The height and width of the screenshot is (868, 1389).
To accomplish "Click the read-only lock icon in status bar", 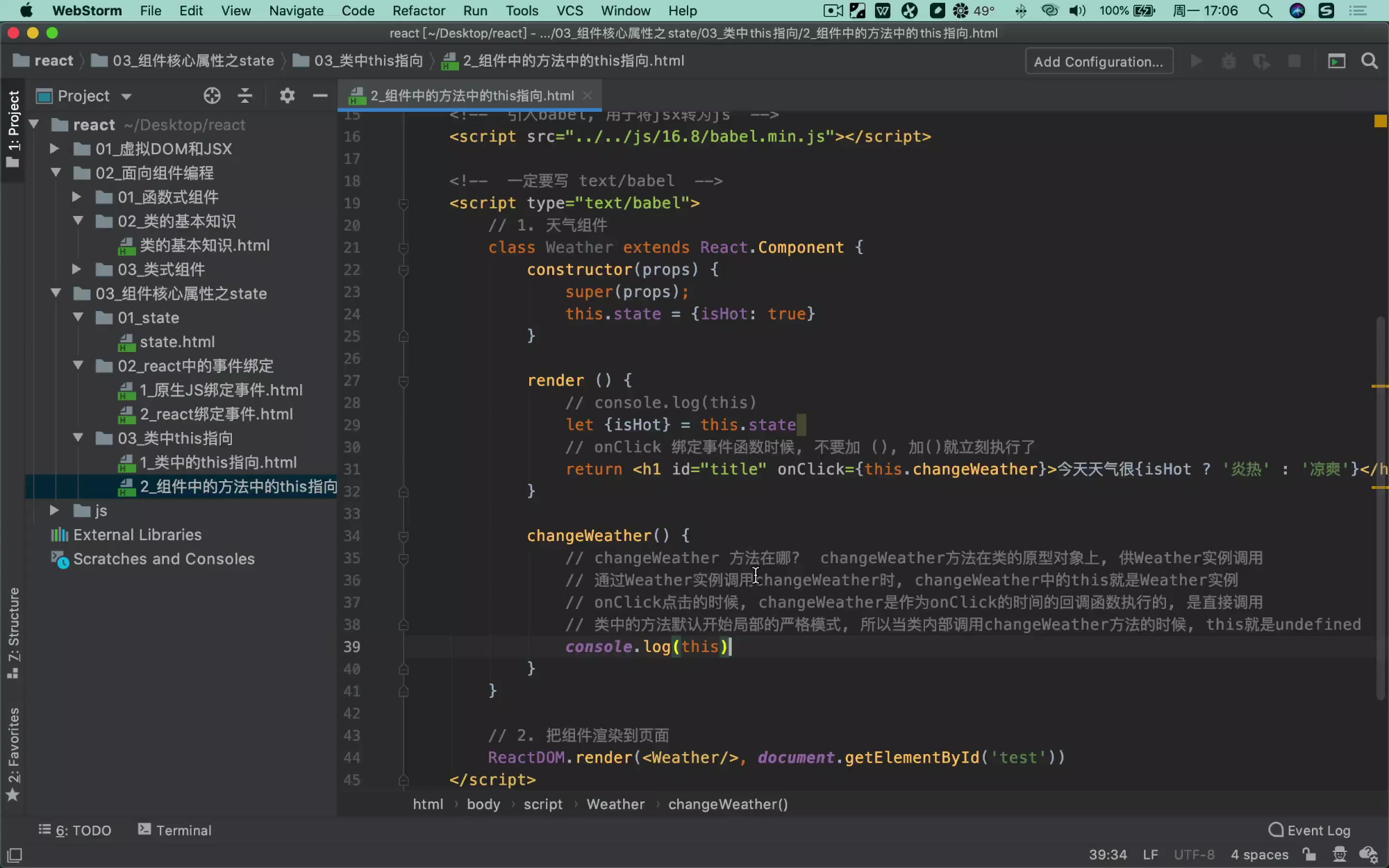I will point(1309,854).
